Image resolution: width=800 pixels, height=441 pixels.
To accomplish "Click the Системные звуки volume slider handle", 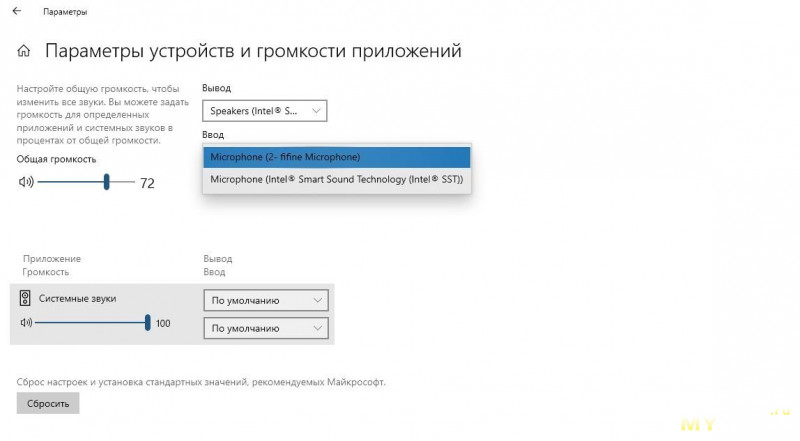I will (x=147, y=322).
